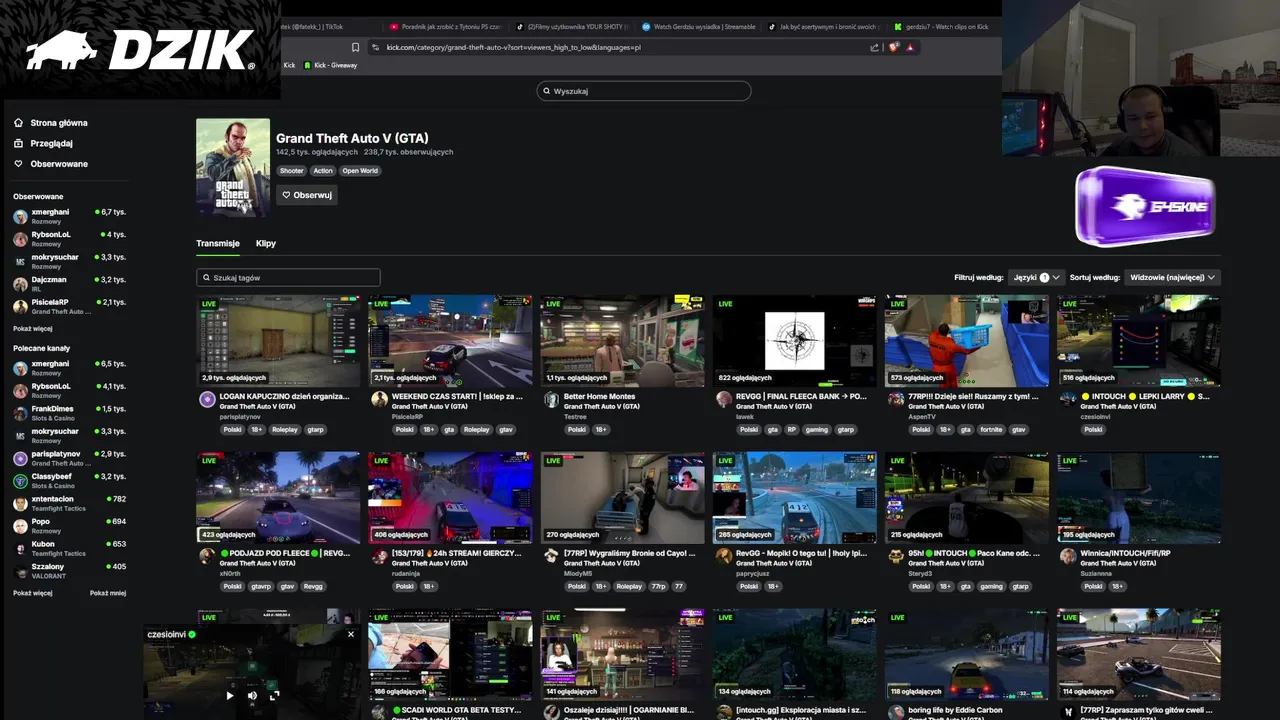Click the browser address bar URL

[x=513, y=47]
